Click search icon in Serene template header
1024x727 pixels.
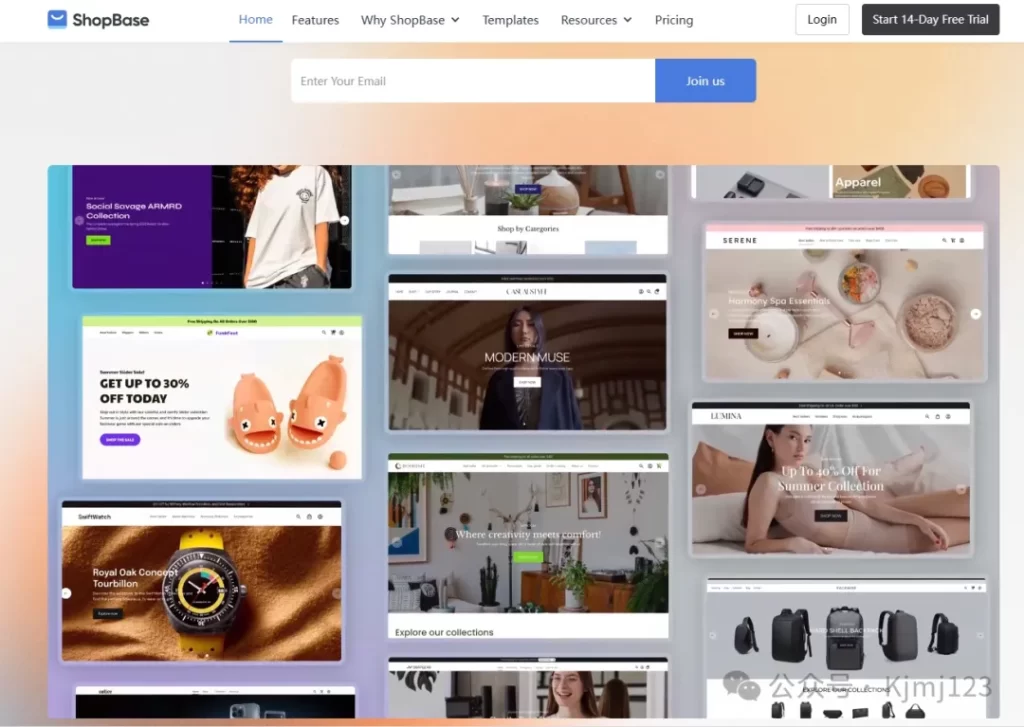944,240
